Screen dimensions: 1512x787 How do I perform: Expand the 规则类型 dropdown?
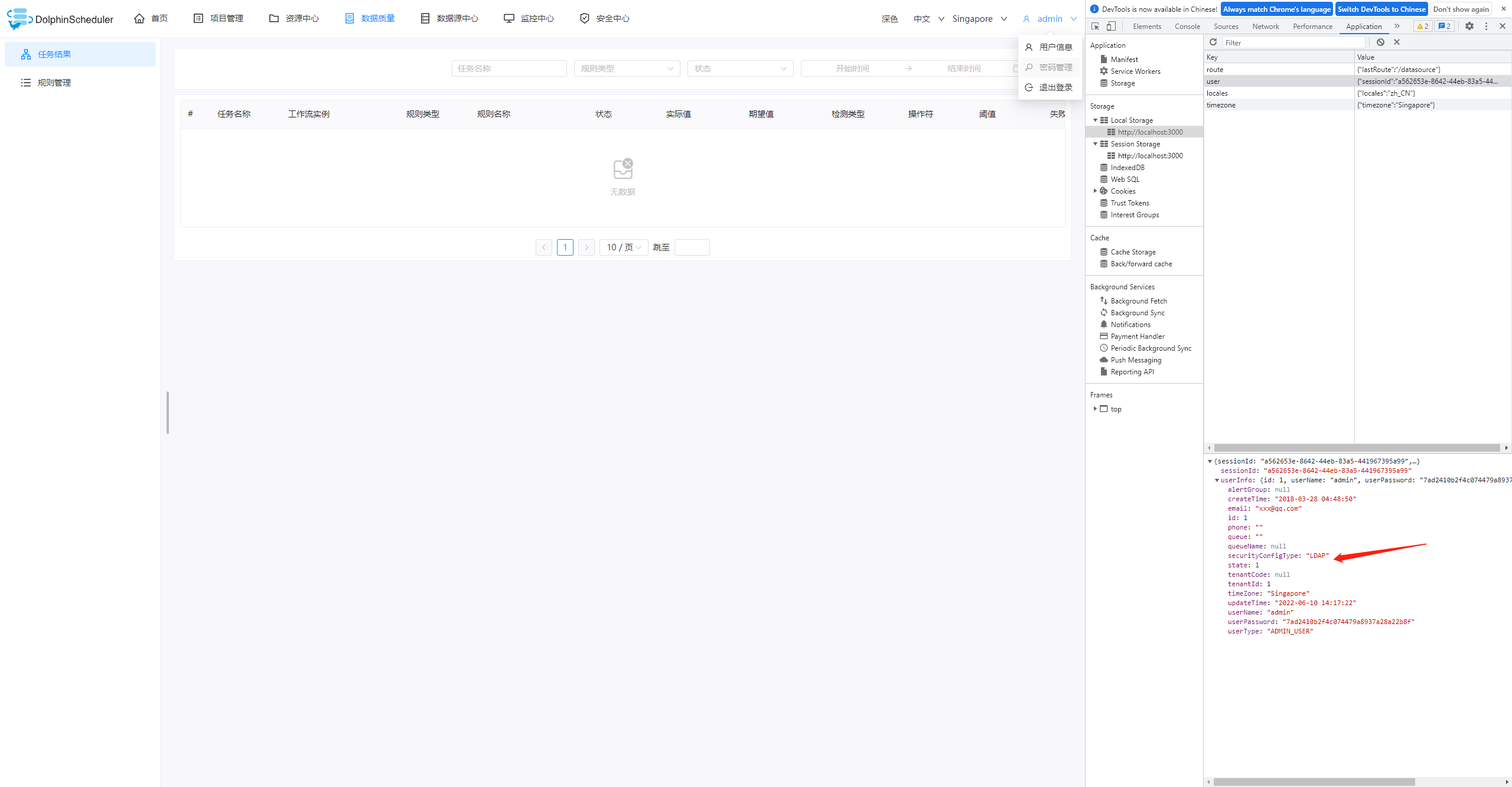click(626, 68)
